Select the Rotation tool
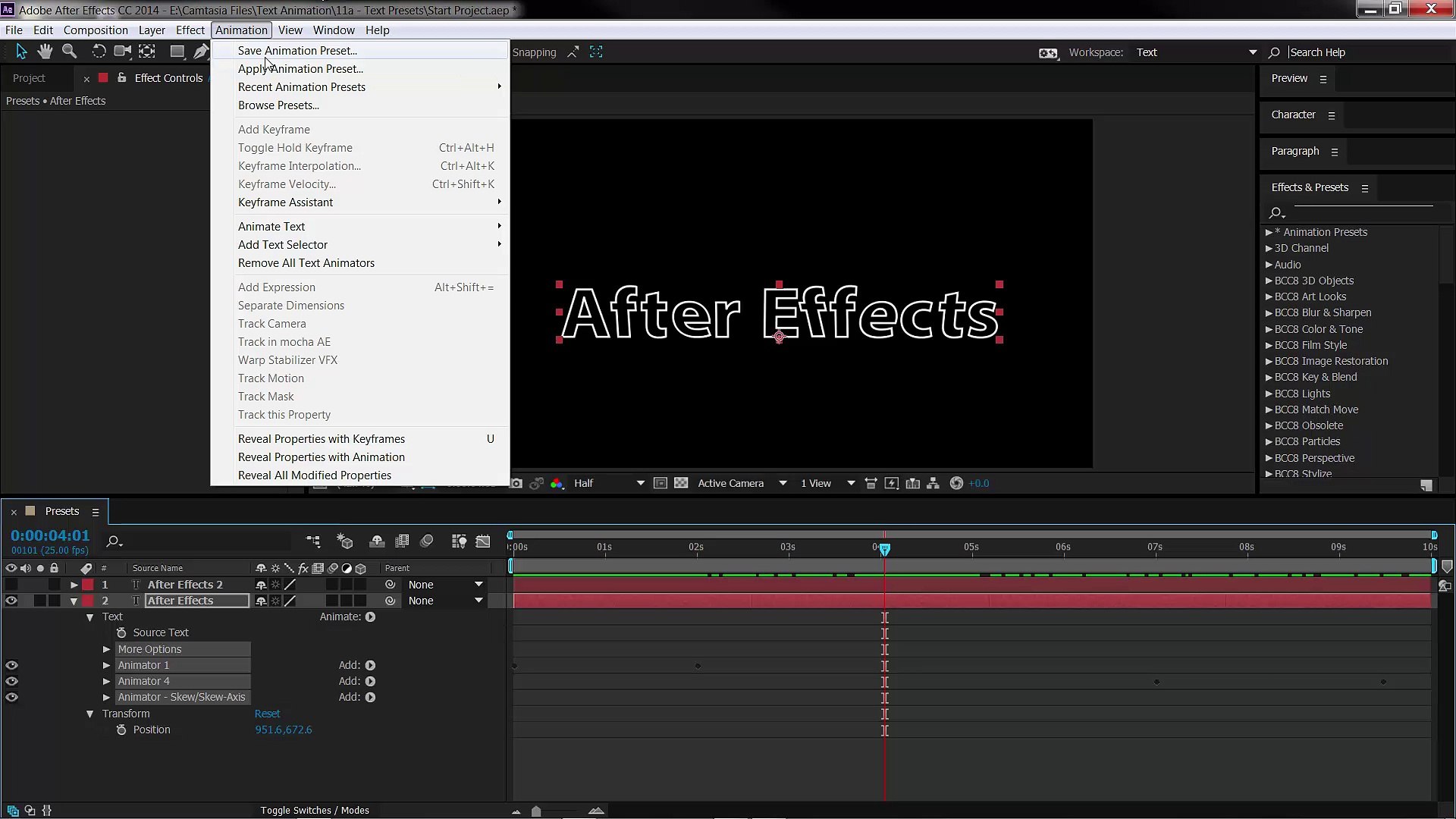Image resolution: width=1456 pixels, height=819 pixels. 99,52
